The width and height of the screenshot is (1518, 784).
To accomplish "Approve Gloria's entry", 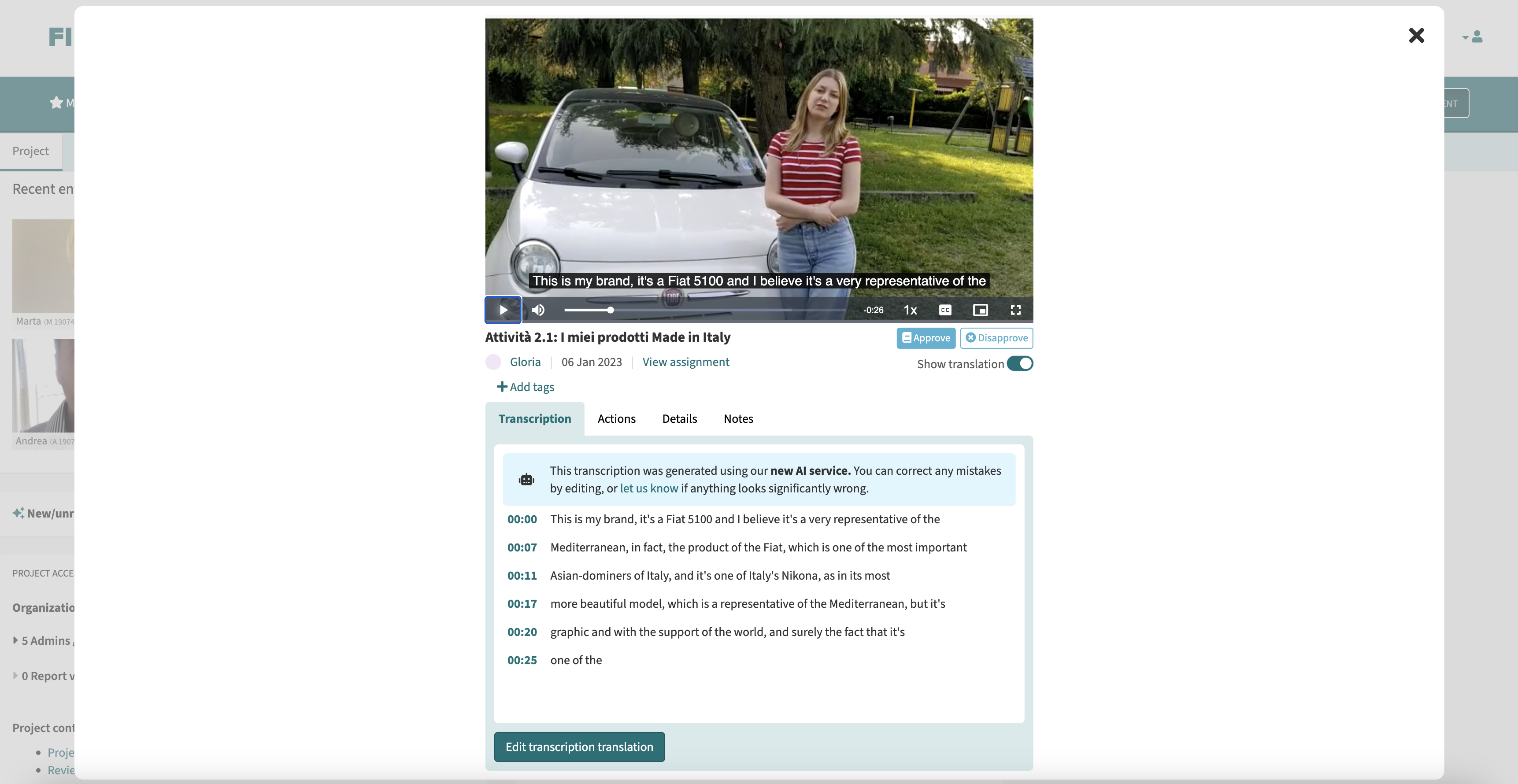I will (926, 338).
